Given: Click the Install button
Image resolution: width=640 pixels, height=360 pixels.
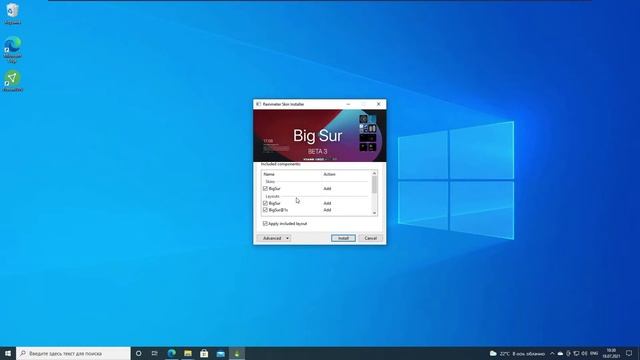Looking at the screenshot, I should (x=343, y=238).
